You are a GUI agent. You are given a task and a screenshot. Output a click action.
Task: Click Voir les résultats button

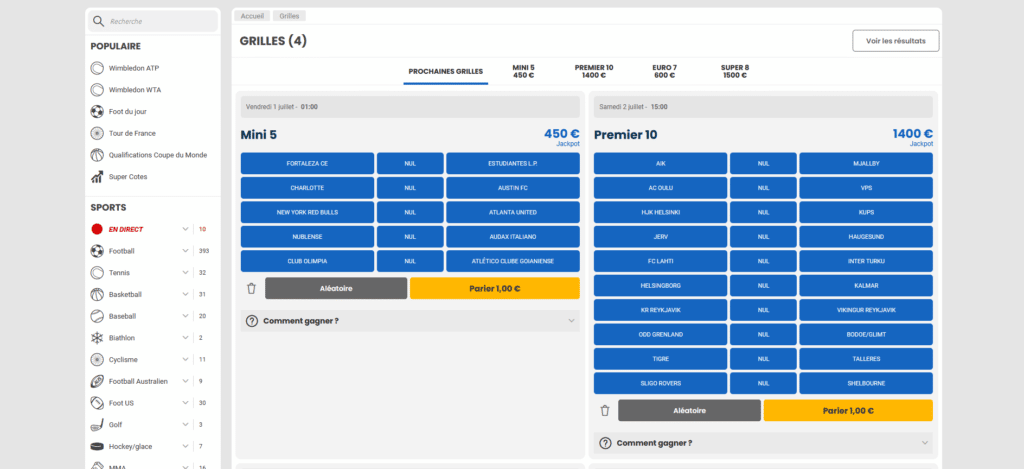896,40
